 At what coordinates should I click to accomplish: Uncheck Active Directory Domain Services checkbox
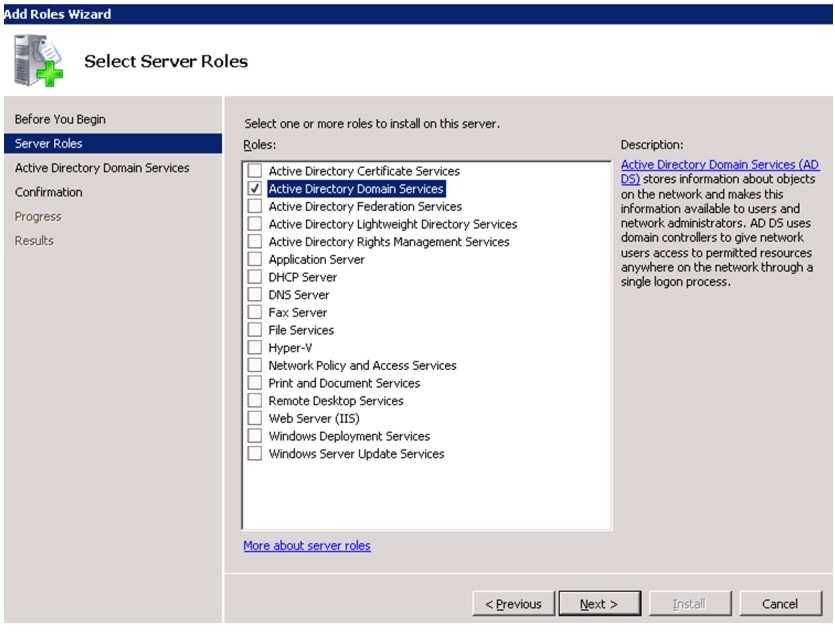pos(255,188)
